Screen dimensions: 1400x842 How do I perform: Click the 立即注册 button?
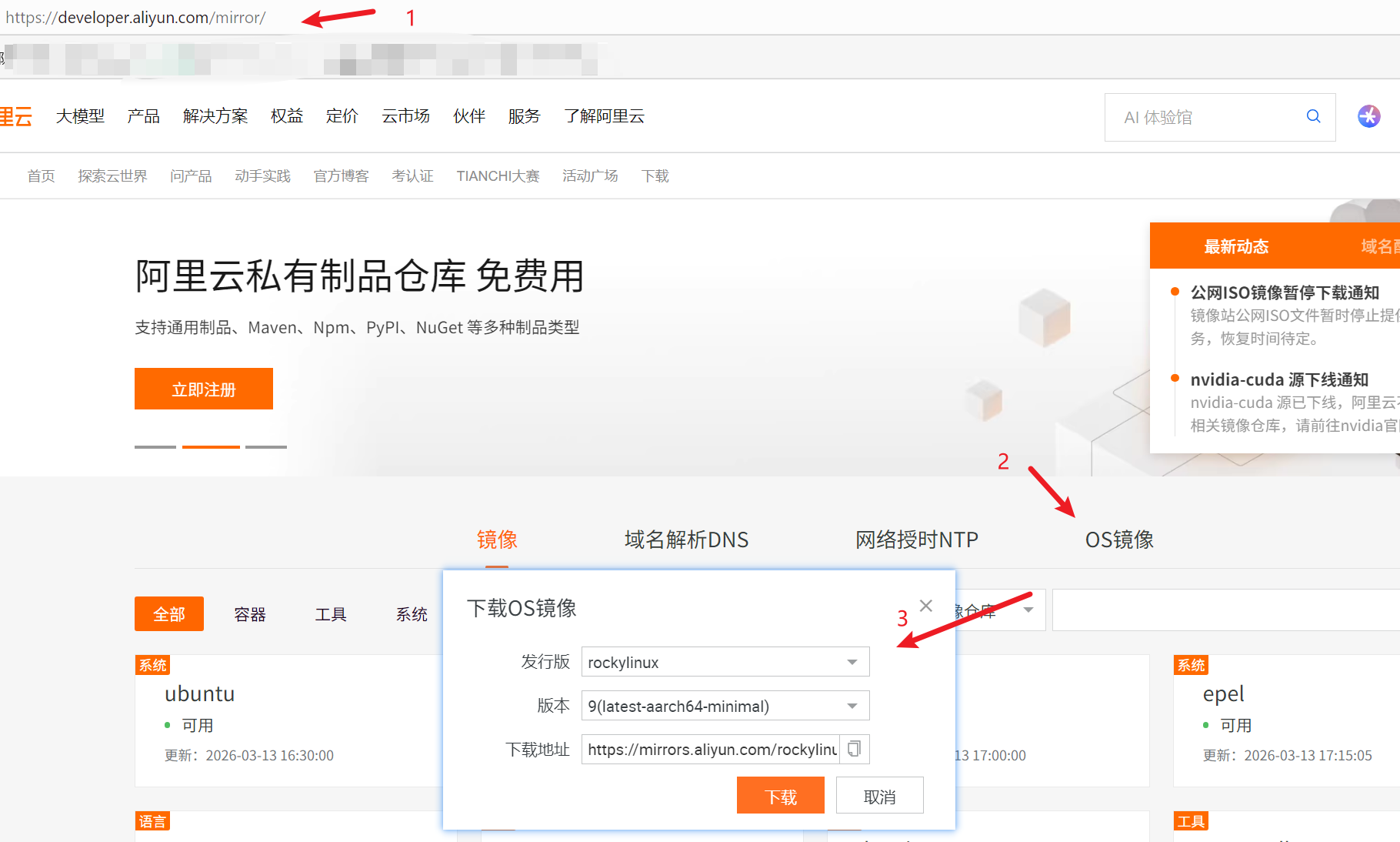pos(204,389)
